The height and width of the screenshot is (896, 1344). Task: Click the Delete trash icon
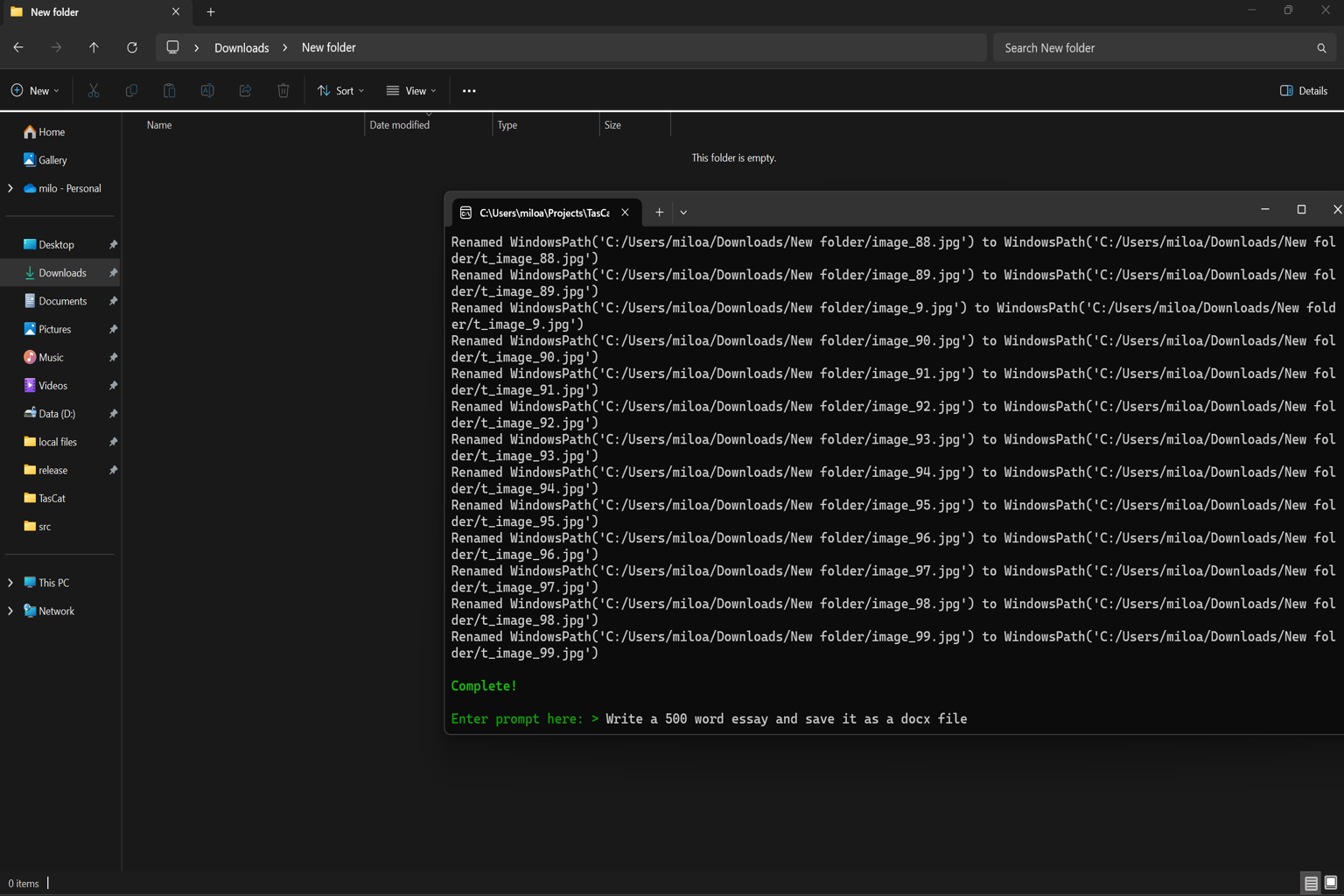click(x=283, y=90)
